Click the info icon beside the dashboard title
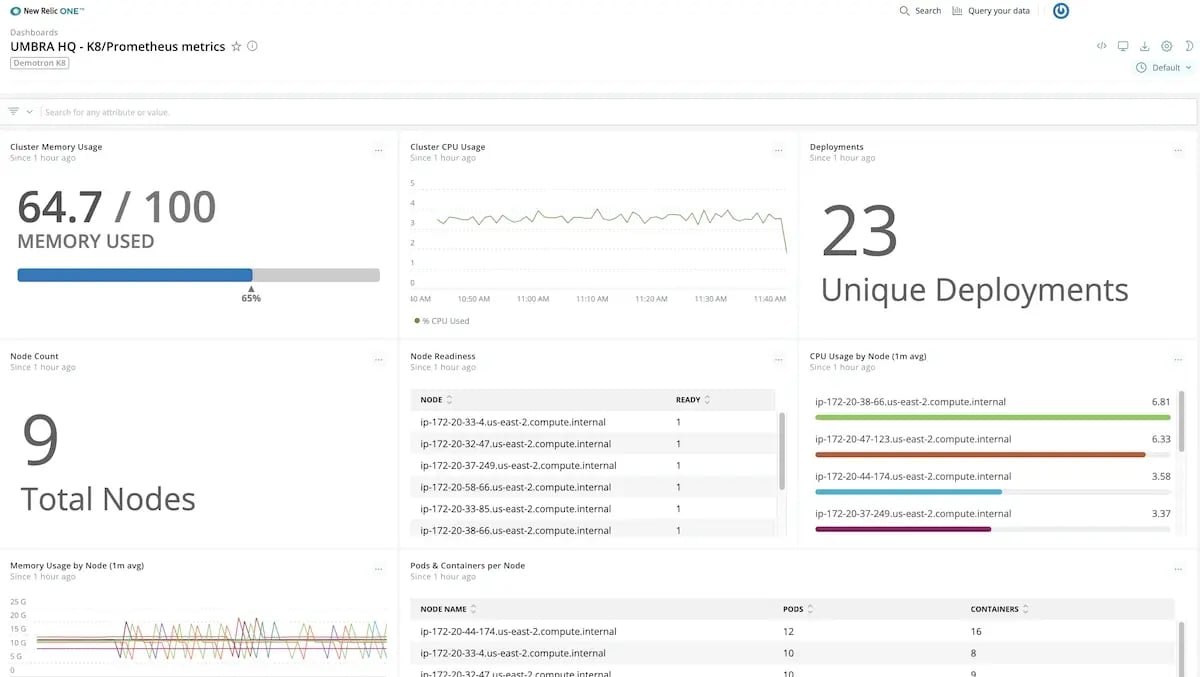 click(x=250, y=46)
